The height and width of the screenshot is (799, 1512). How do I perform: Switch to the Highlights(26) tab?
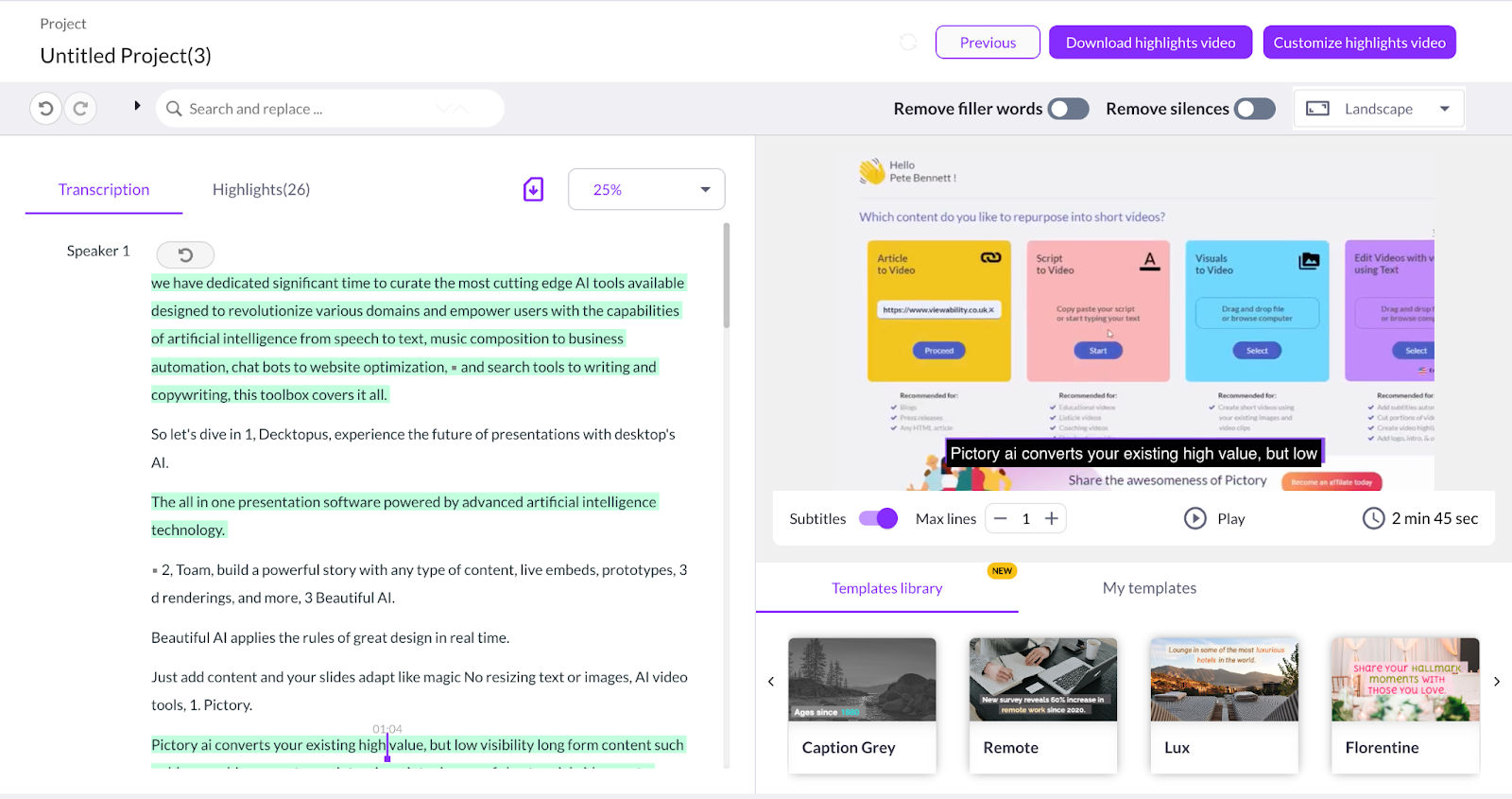pos(261,190)
